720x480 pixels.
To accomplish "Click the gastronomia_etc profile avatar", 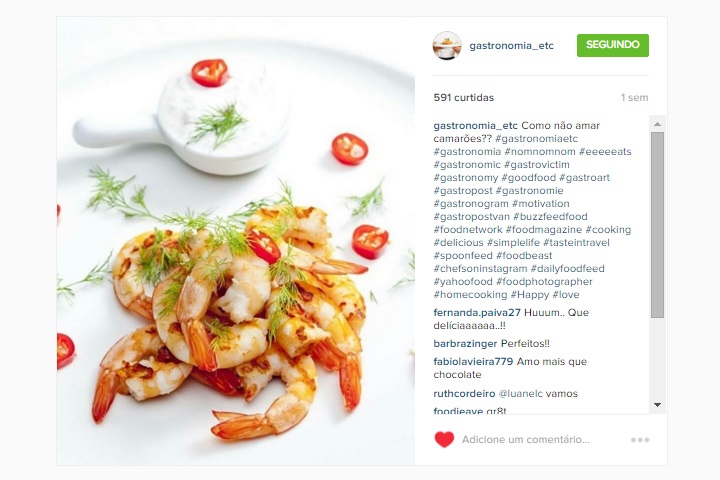I will [447, 45].
